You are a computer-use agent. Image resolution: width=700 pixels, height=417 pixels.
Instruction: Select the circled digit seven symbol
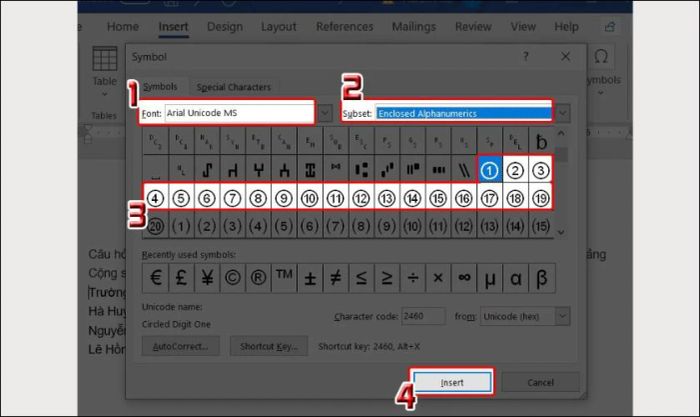pyautogui.click(x=232, y=197)
